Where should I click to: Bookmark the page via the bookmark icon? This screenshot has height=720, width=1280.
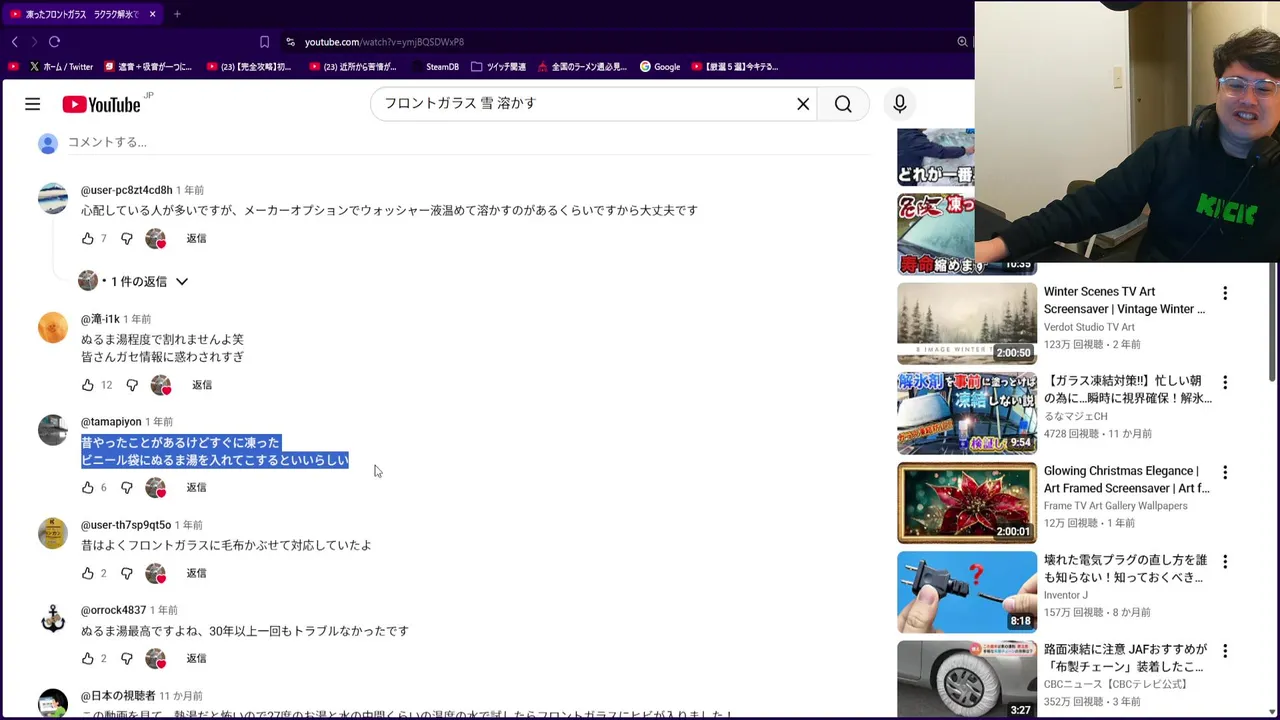264,42
